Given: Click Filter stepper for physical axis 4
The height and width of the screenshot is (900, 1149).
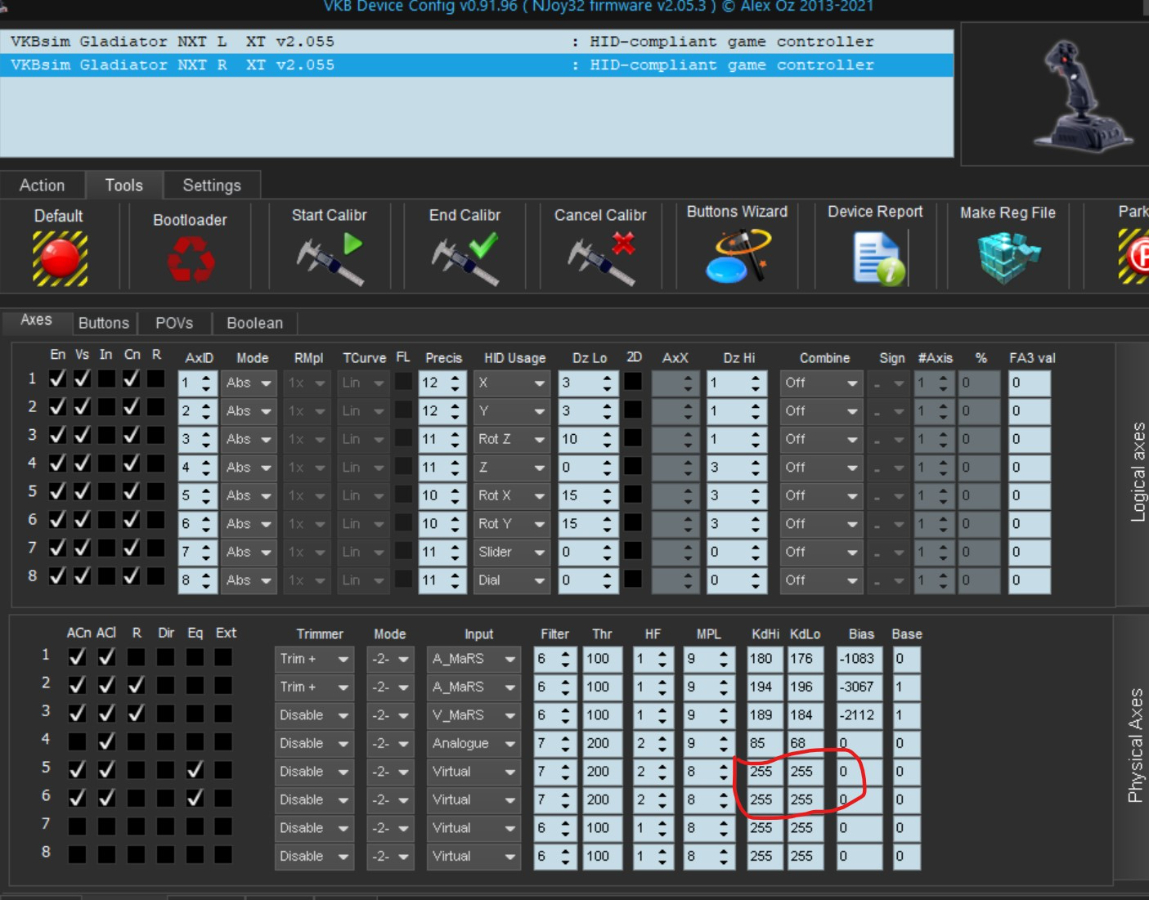Looking at the screenshot, I should [x=565, y=743].
